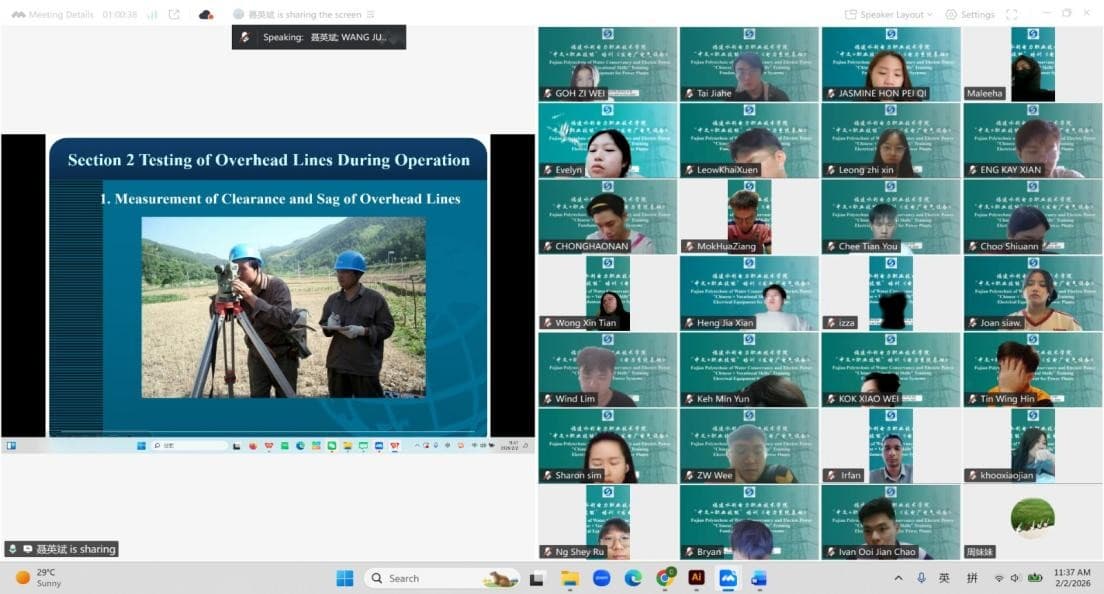Image resolution: width=1104 pixels, height=594 pixels.
Task: Expand hidden system tray icons
Action: 898,578
